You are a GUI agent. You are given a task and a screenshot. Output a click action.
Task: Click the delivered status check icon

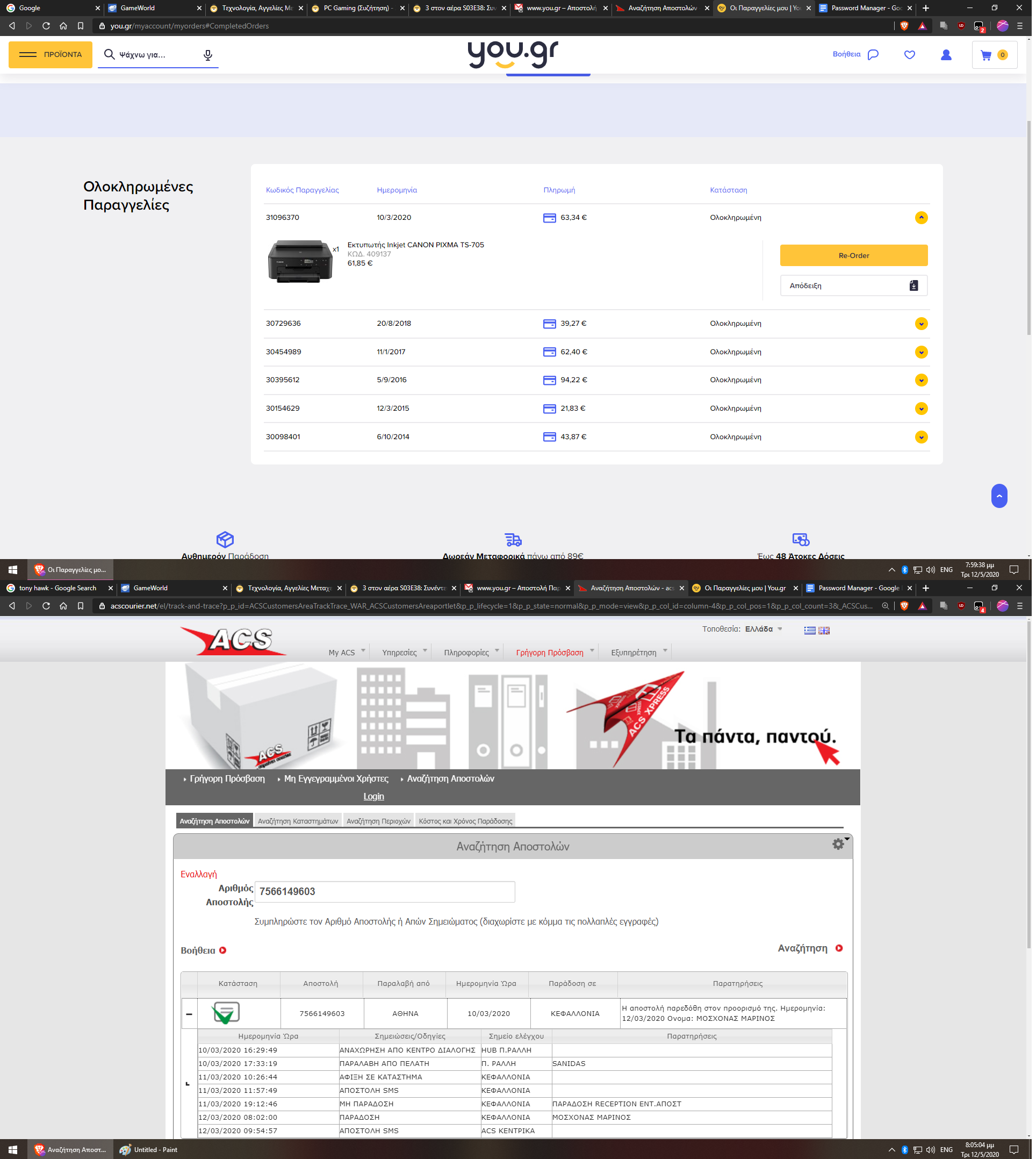225,1013
